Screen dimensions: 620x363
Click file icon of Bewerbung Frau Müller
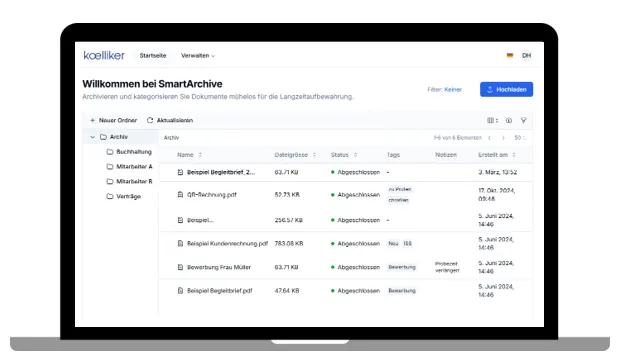click(180, 267)
